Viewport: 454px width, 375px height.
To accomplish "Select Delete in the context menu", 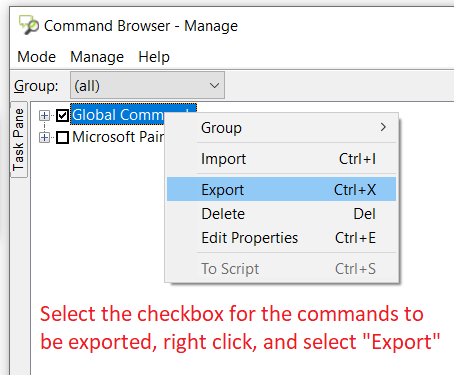I will (x=281, y=214).
